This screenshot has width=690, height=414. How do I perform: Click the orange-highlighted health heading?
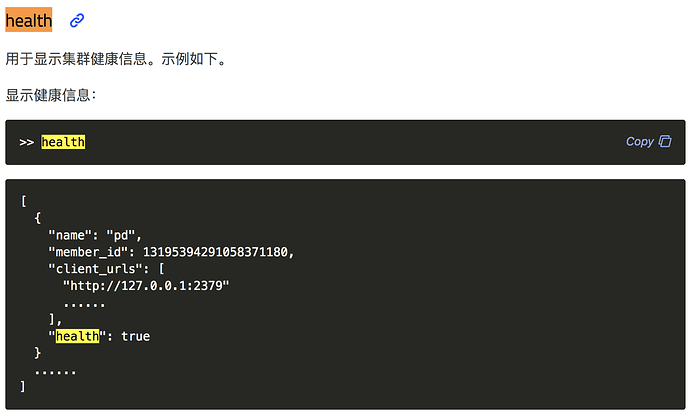29,20
